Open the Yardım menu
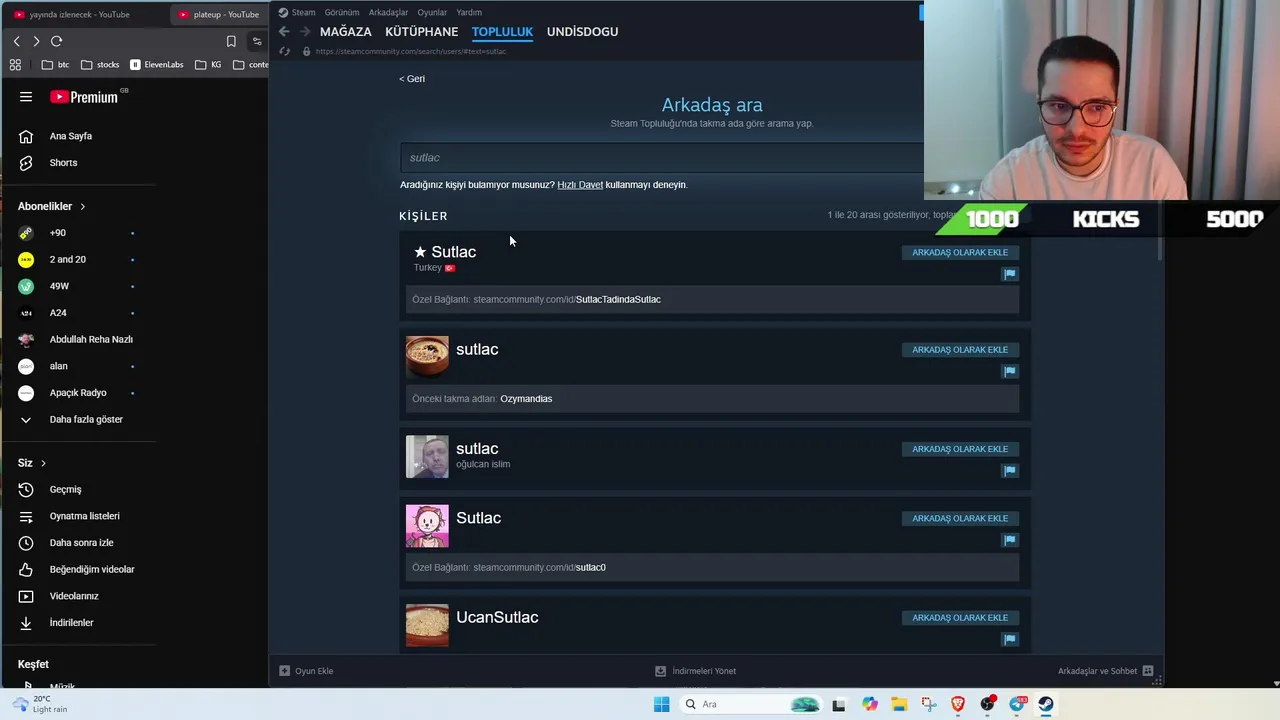The height and width of the screenshot is (720, 1280). tap(469, 12)
